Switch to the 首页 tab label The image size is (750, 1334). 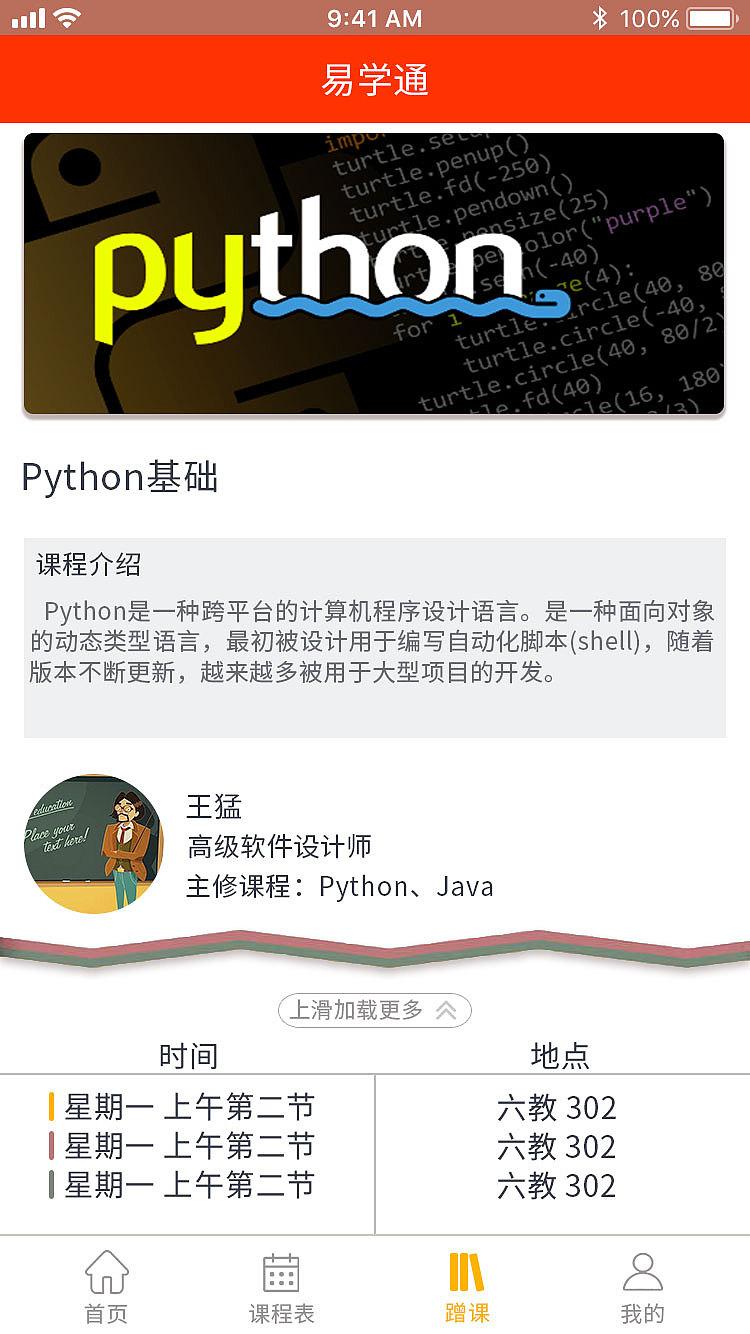click(107, 1314)
